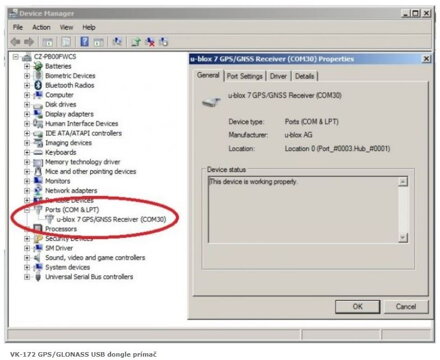Click the Scan for hardware changes icon
The height and width of the screenshot is (360, 440).
pyautogui.click(x=117, y=42)
